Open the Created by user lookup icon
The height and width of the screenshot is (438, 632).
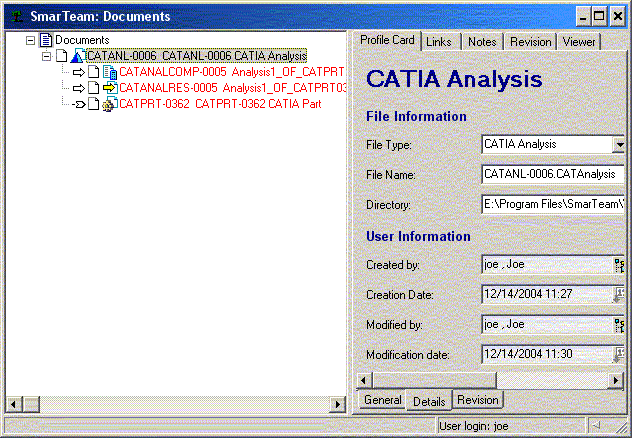tap(618, 265)
